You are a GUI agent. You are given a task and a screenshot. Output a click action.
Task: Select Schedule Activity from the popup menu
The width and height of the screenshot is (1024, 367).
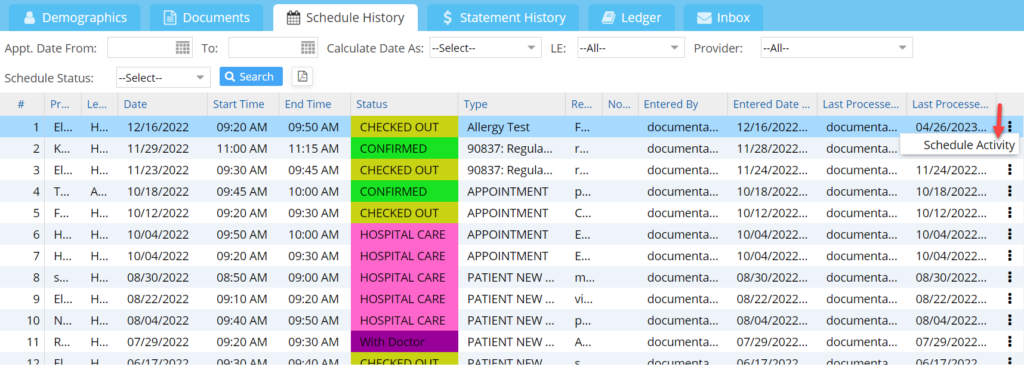(968, 145)
